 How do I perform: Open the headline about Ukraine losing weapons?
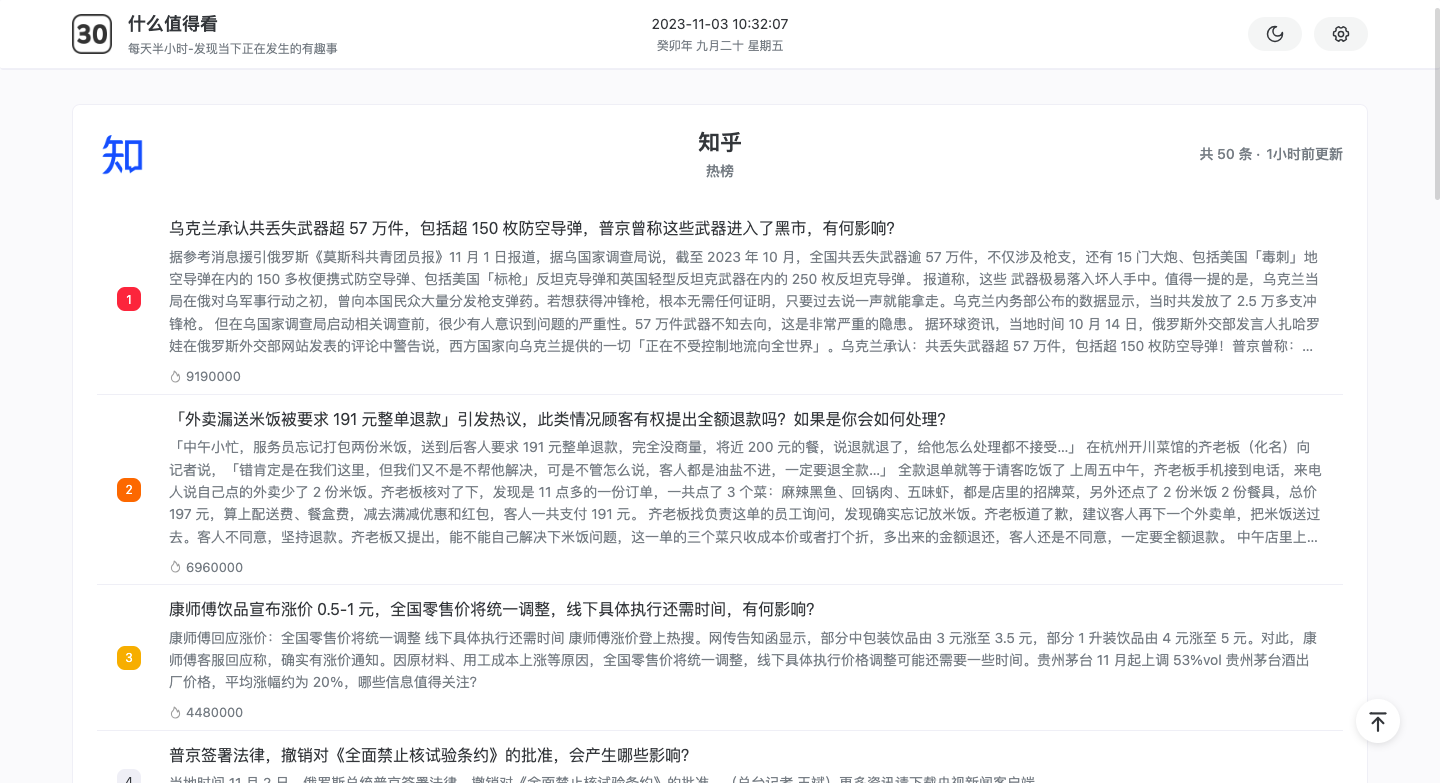pos(532,228)
